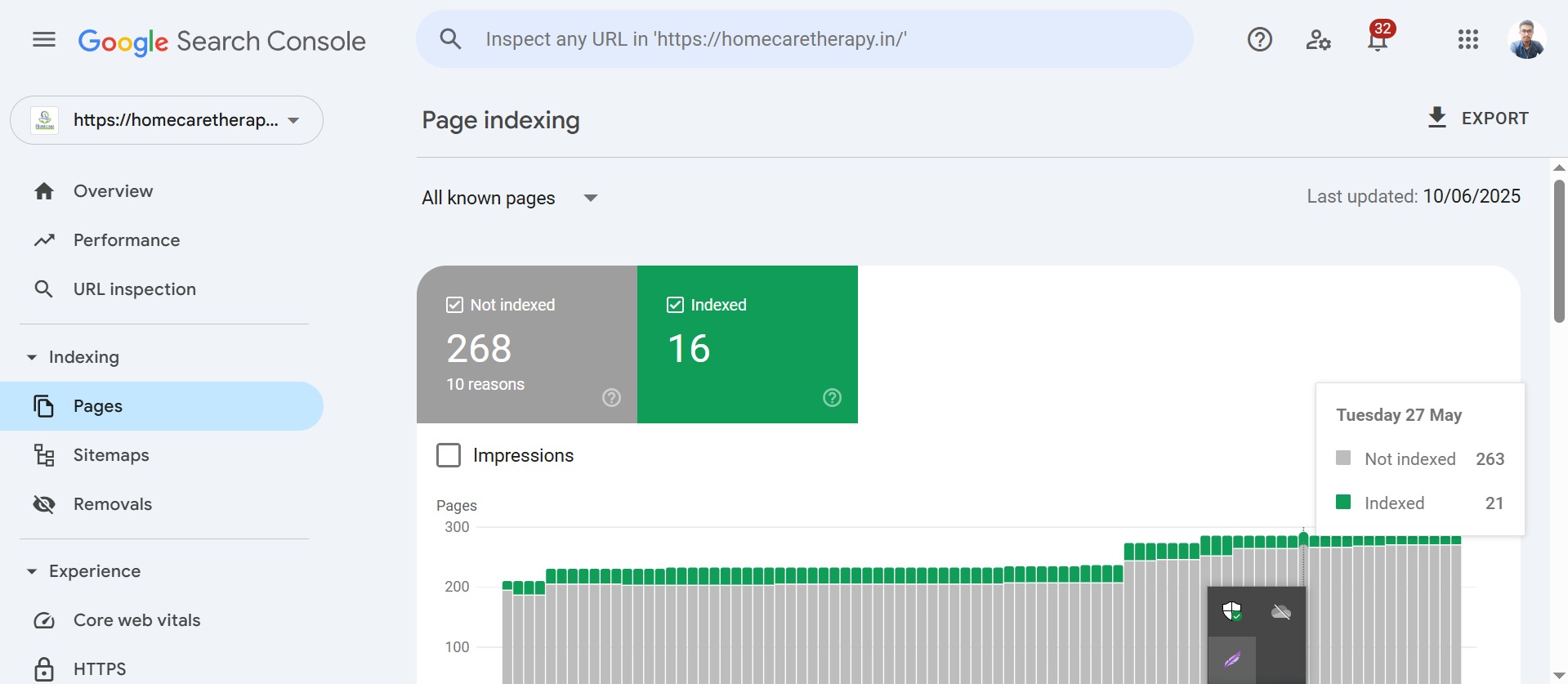
Task: Open Core web vitals report
Action: [x=162, y=620]
